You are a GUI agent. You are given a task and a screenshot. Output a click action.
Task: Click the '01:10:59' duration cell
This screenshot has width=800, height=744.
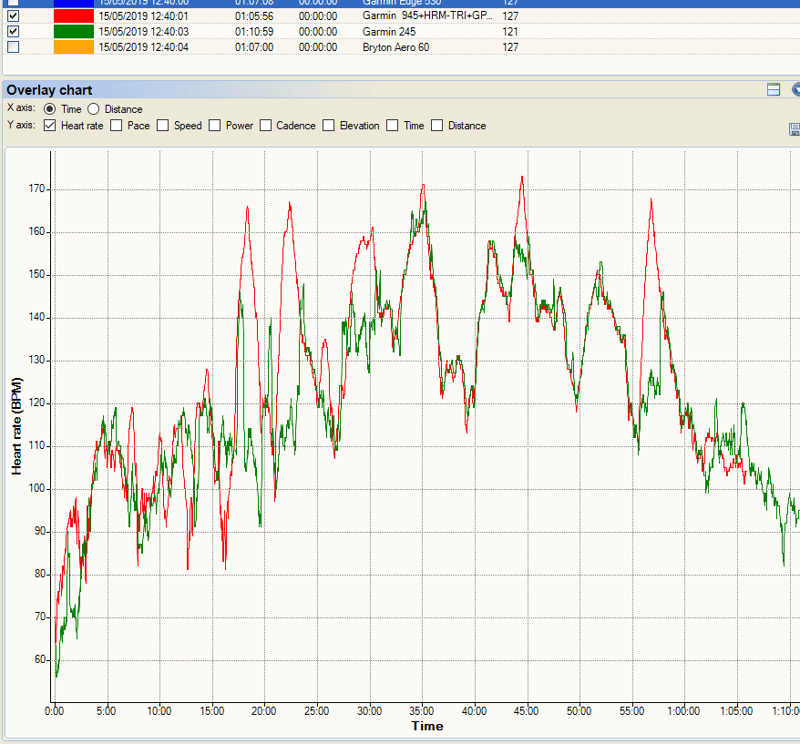(x=254, y=32)
